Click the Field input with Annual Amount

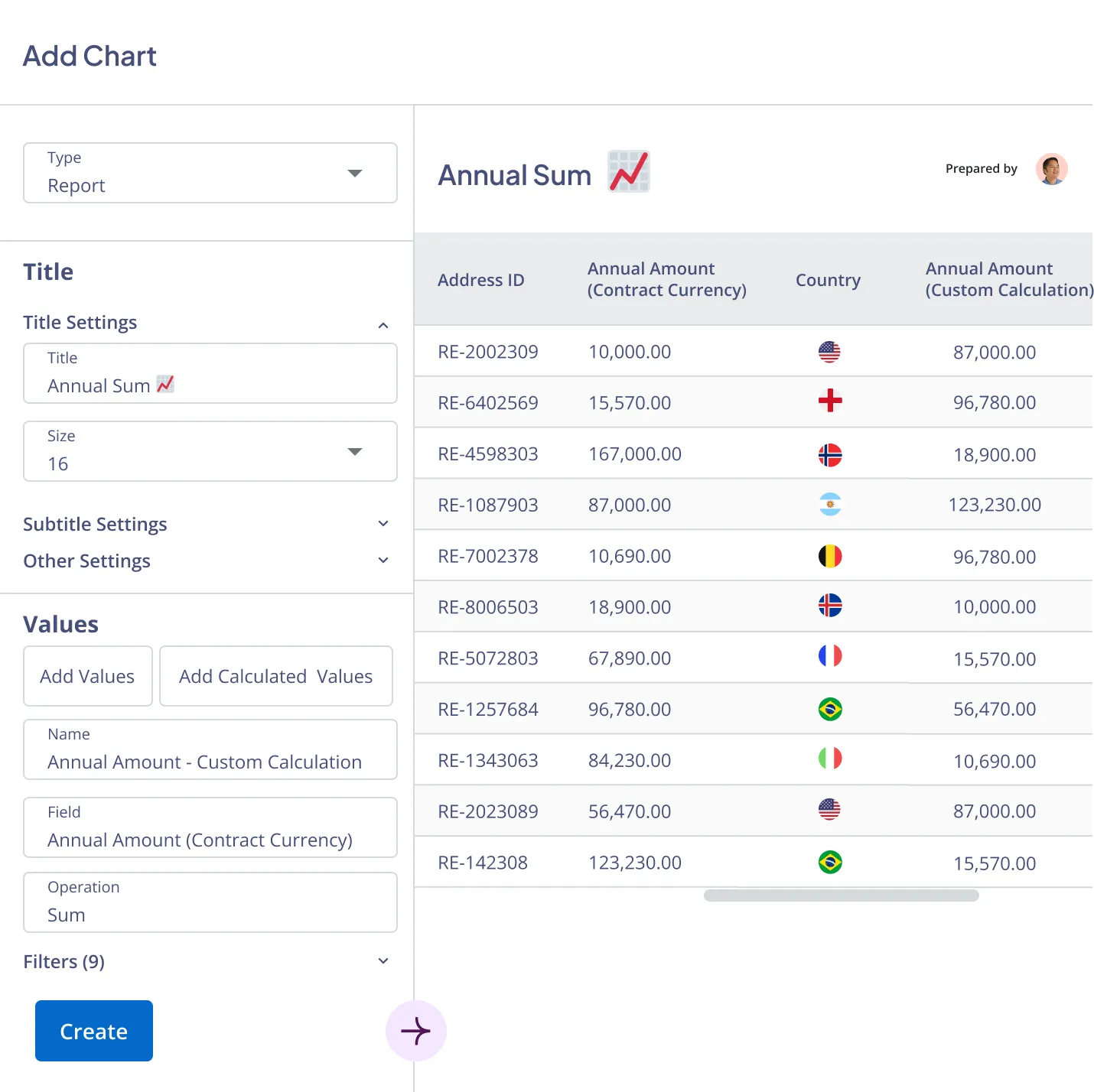tap(210, 827)
